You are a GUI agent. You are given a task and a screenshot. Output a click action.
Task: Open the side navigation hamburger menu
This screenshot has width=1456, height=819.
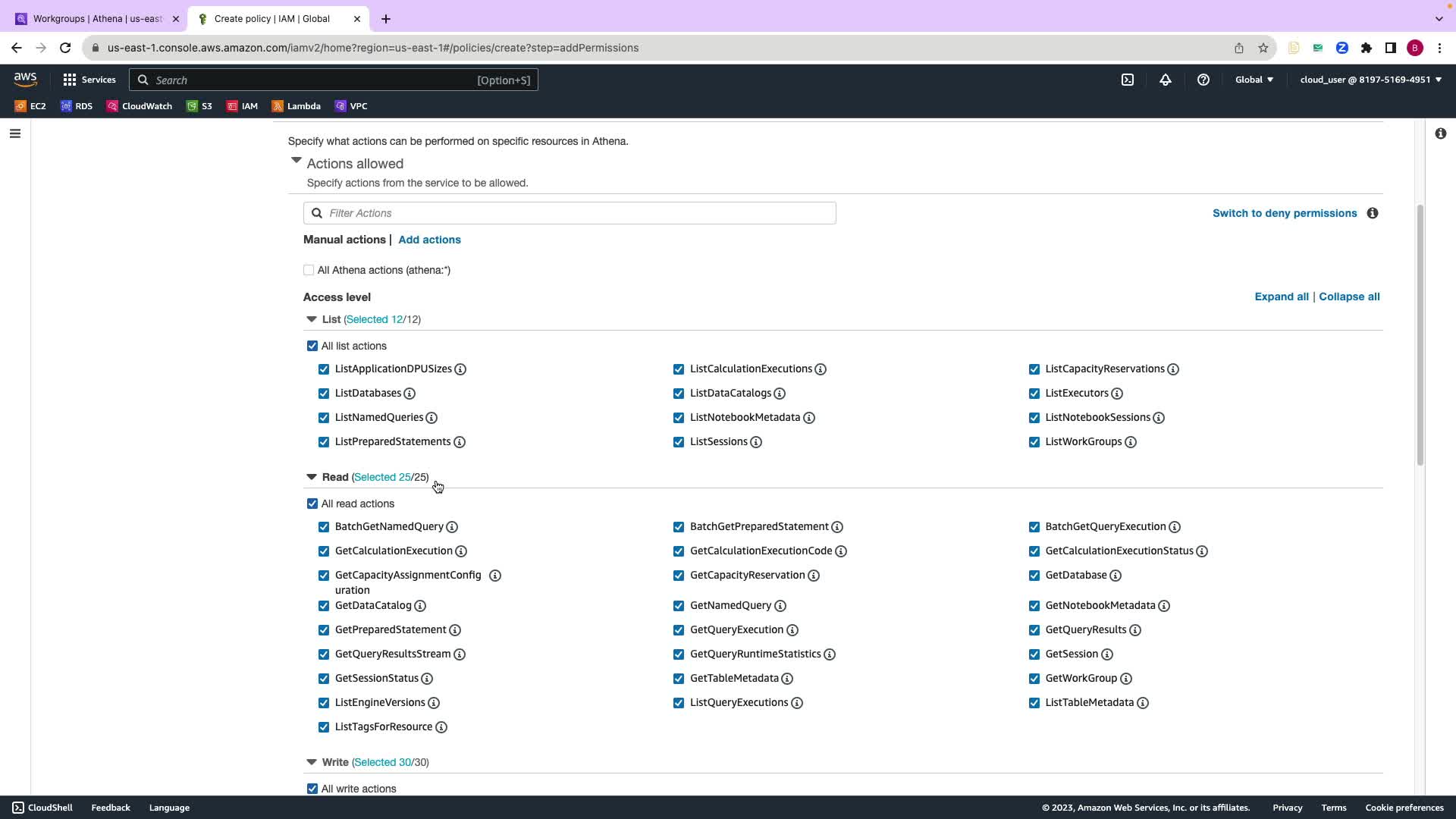(x=15, y=134)
